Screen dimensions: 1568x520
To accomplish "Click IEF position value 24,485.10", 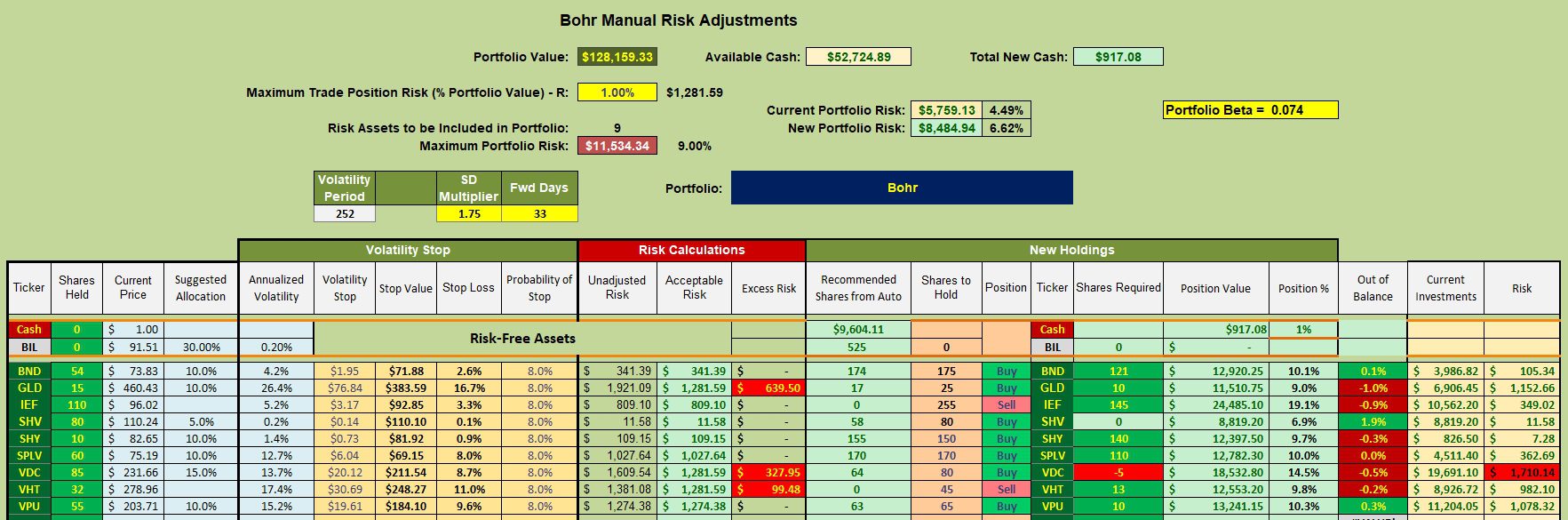I will click(x=1215, y=404).
